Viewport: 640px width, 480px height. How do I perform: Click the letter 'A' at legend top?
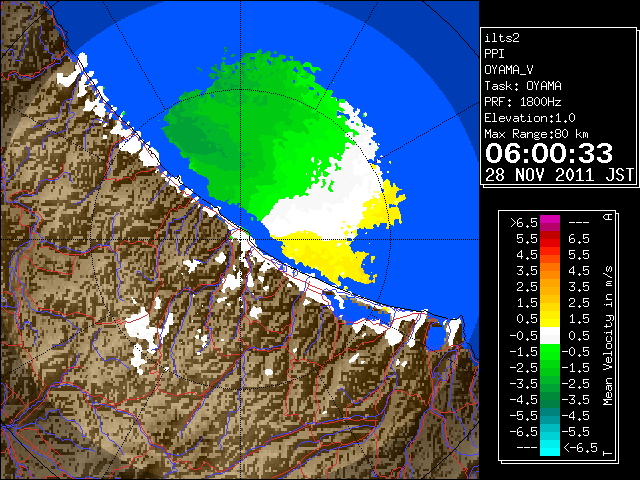(608, 217)
